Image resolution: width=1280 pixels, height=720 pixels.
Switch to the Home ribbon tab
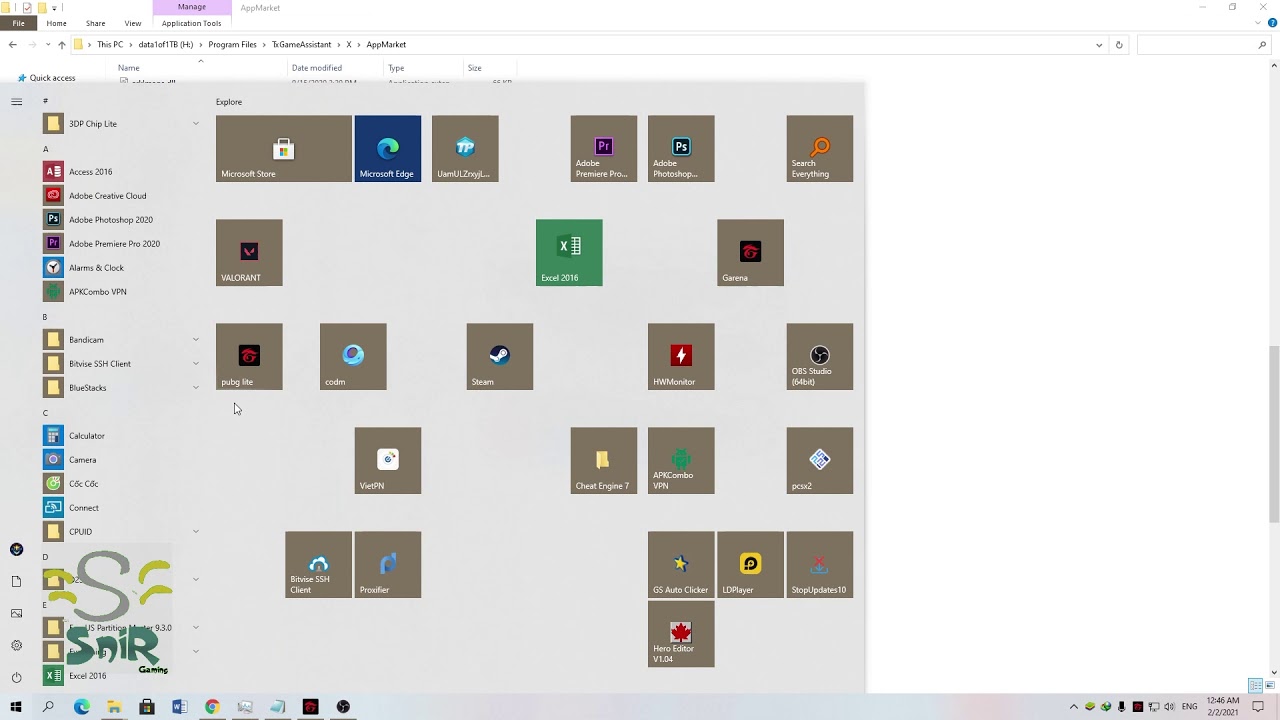(x=56, y=23)
